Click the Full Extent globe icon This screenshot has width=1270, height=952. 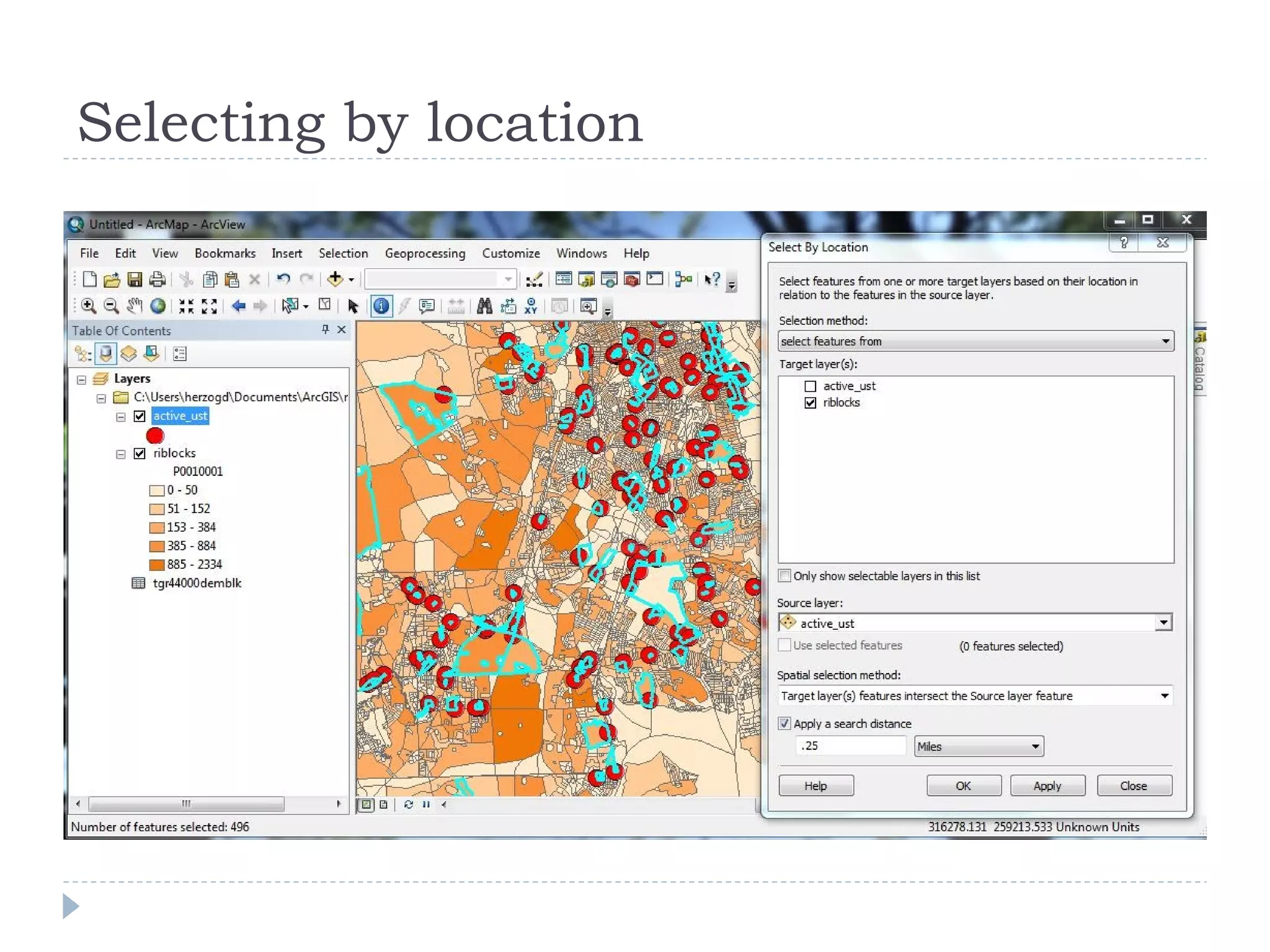point(159,306)
